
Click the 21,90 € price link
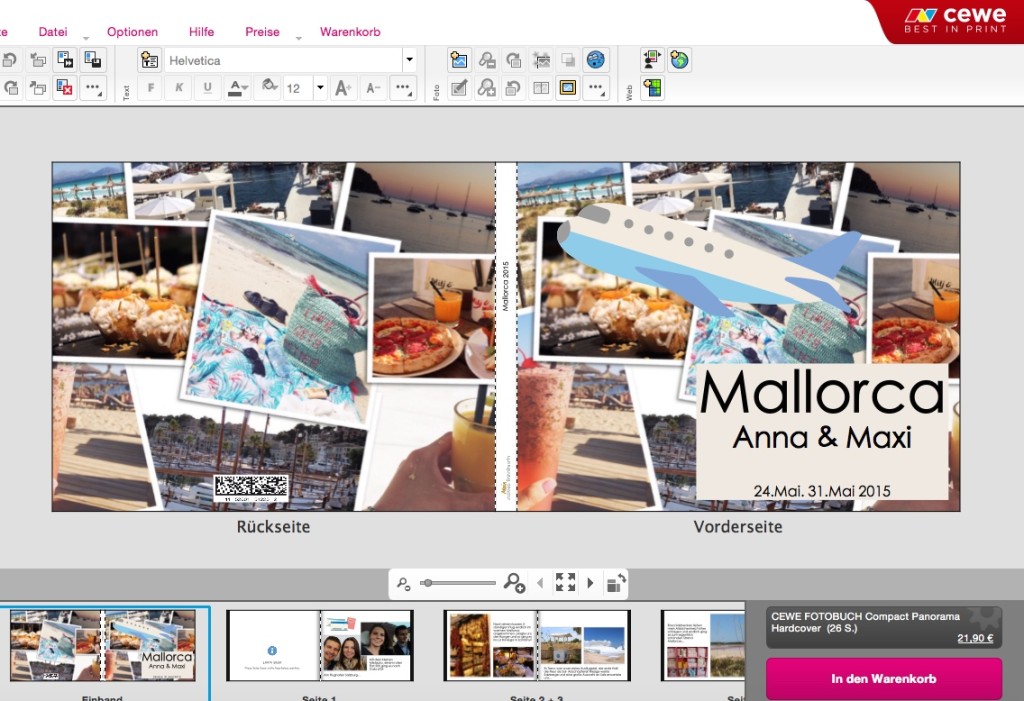[975, 638]
